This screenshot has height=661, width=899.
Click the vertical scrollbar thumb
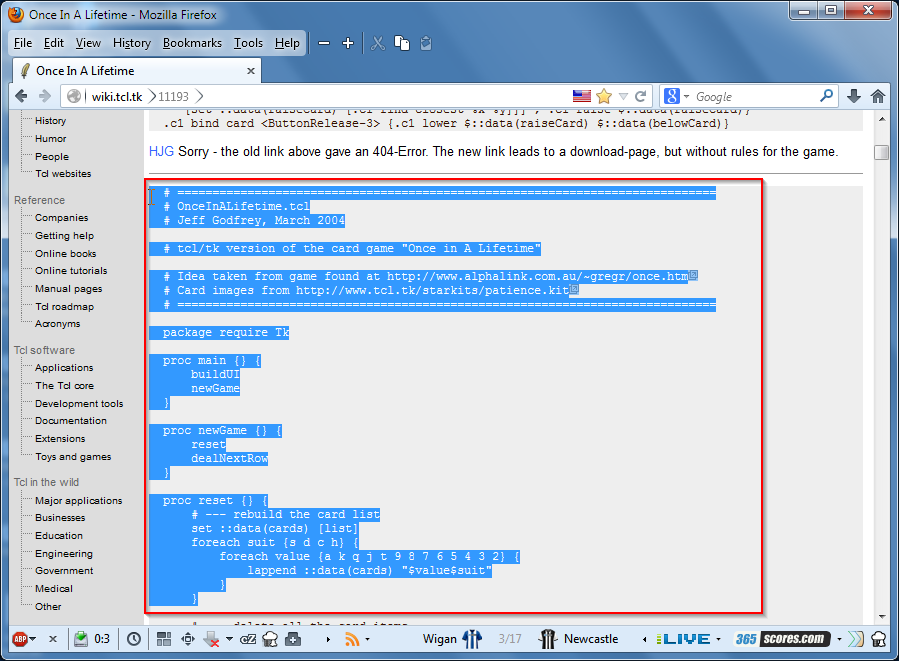click(881, 152)
